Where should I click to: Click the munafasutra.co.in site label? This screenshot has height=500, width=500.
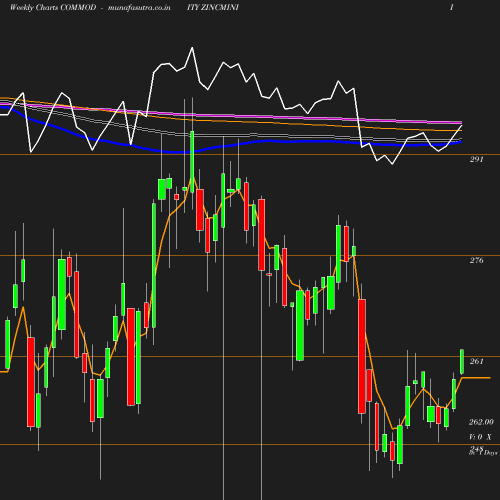click(139, 8)
